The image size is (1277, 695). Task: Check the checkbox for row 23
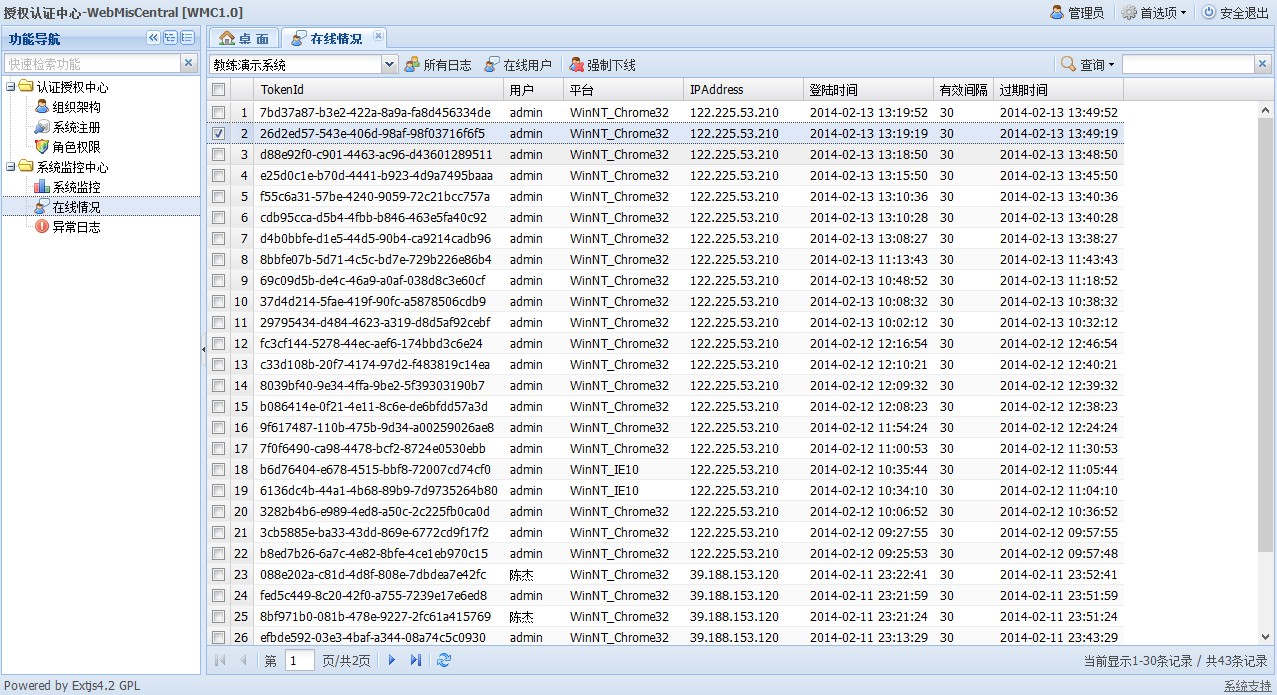(x=218, y=574)
